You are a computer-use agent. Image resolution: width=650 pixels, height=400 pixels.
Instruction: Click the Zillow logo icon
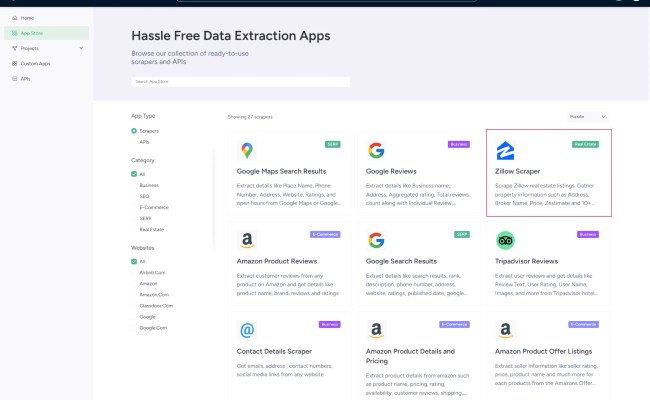pyautogui.click(x=505, y=150)
